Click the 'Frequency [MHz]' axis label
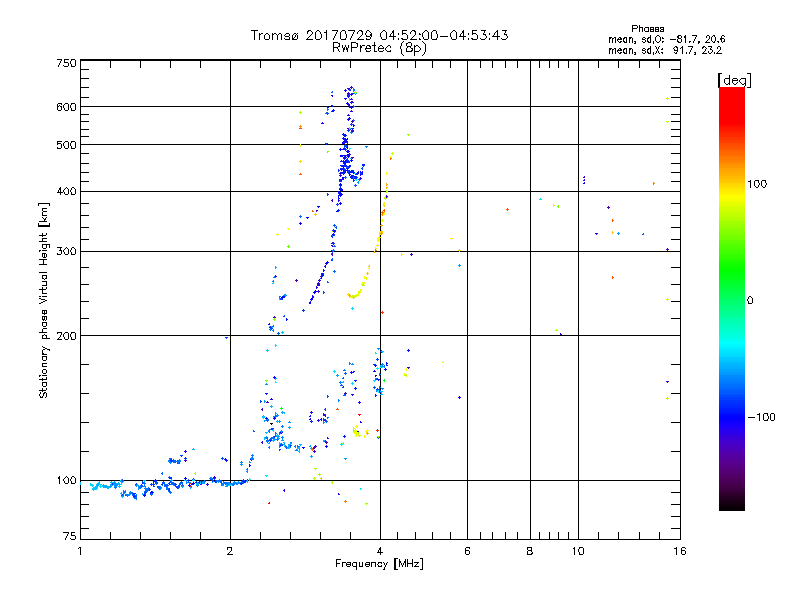Screen dimensions: 800x600 click(379, 564)
